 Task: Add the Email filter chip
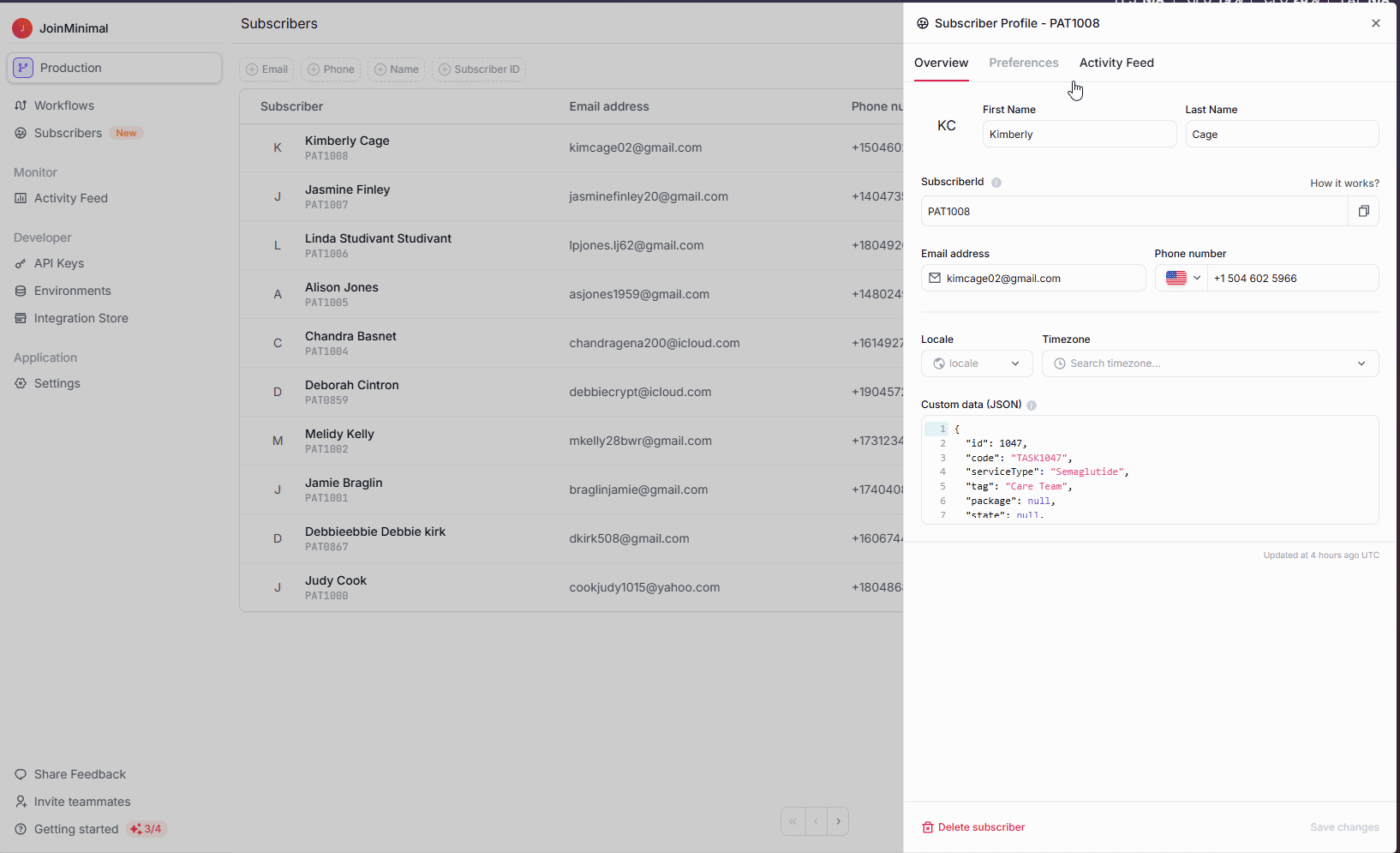coord(266,69)
